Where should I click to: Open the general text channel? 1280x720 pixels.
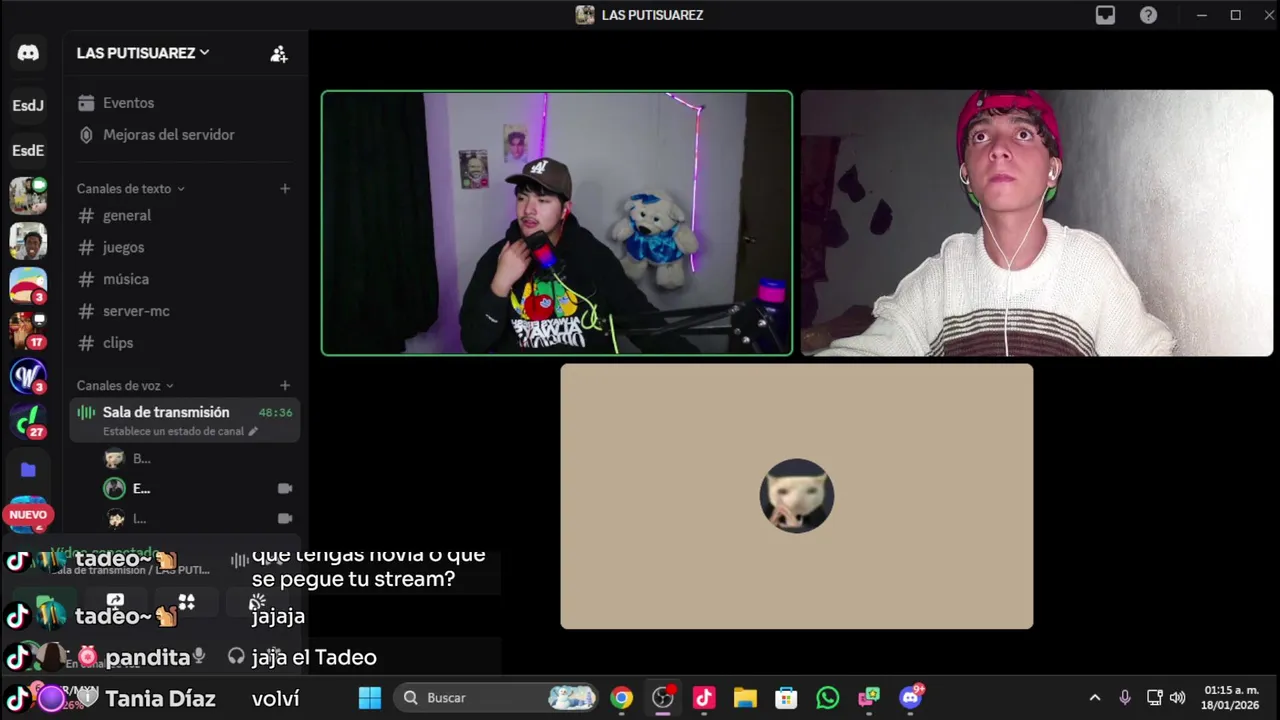tap(185, 215)
